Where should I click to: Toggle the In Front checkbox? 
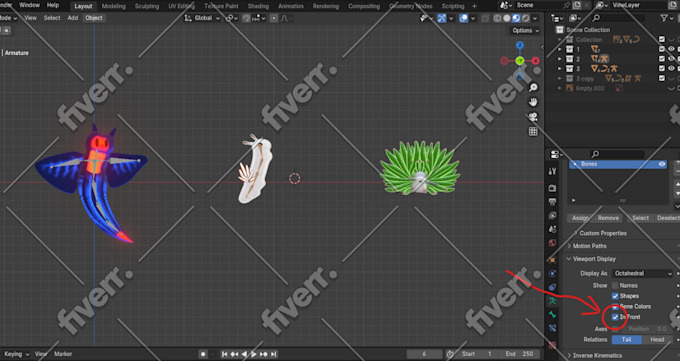point(615,317)
